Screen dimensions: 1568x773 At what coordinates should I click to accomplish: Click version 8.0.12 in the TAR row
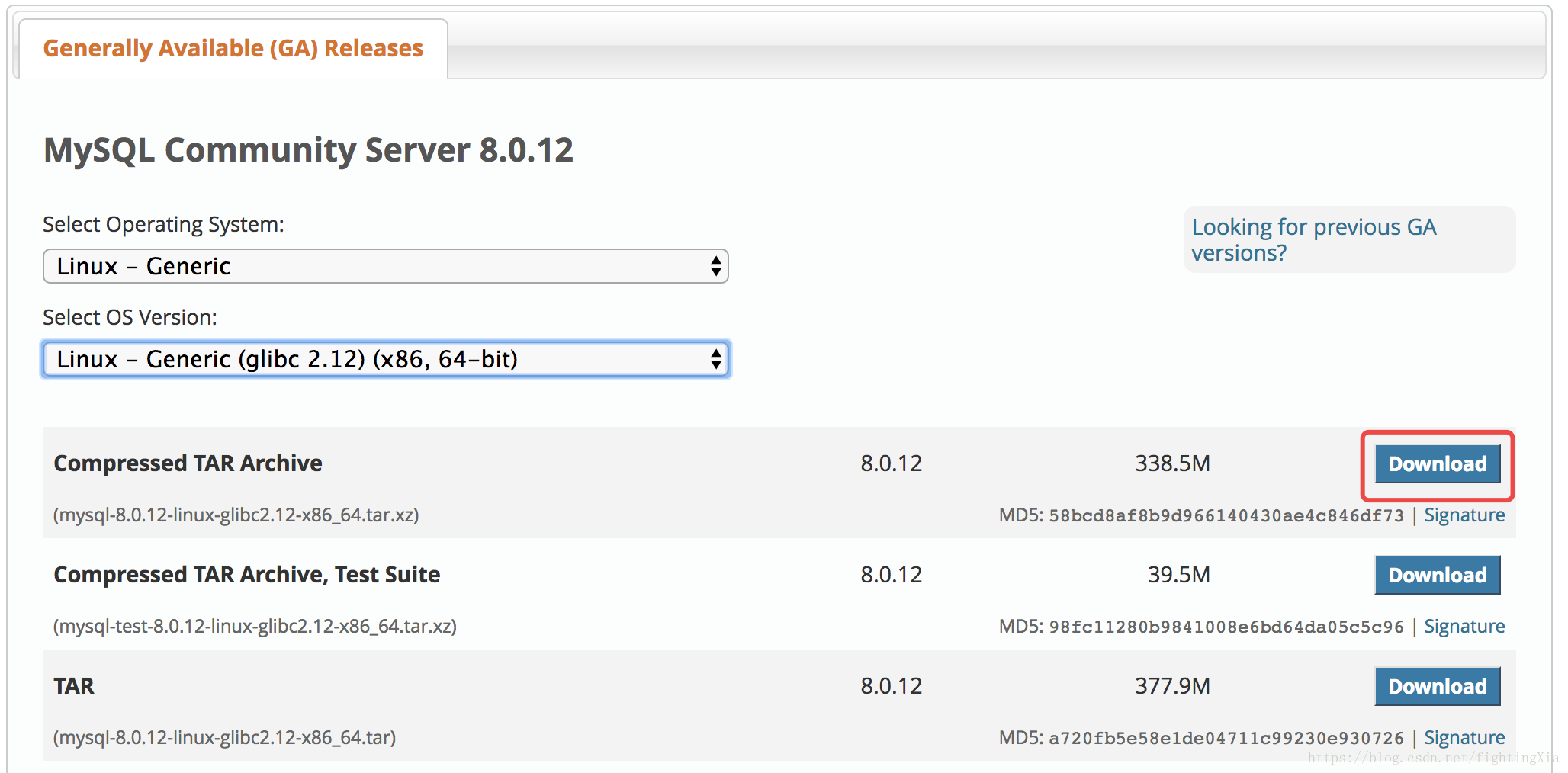tap(891, 686)
